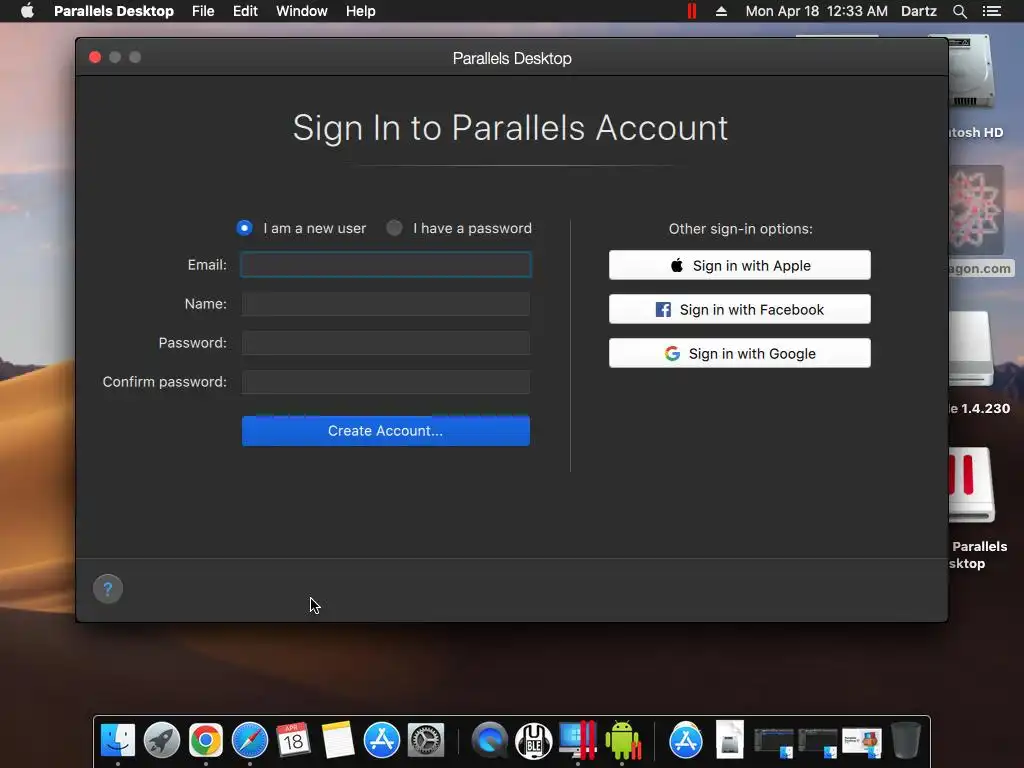Open the Parallels Desktop app menu
The width and height of the screenshot is (1024, 768).
tap(114, 11)
